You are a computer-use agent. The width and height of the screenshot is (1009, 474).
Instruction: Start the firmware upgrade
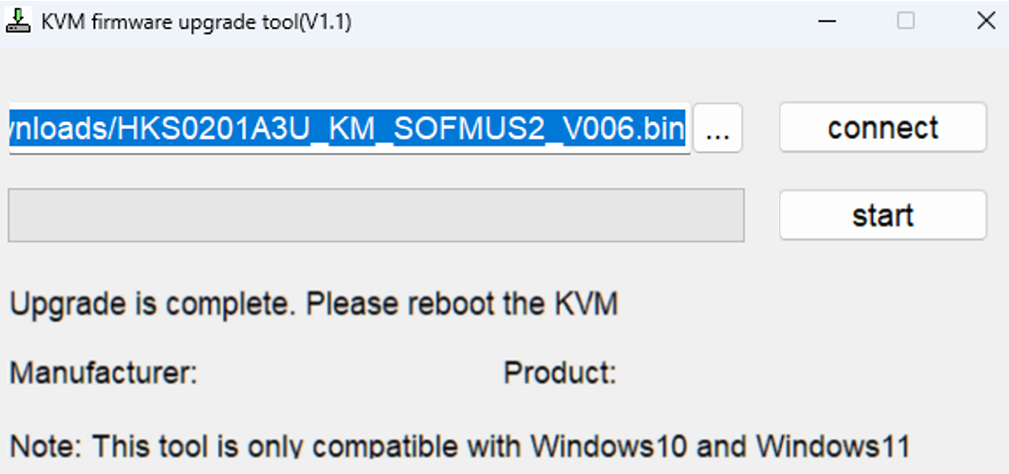pyautogui.click(x=883, y=215)
